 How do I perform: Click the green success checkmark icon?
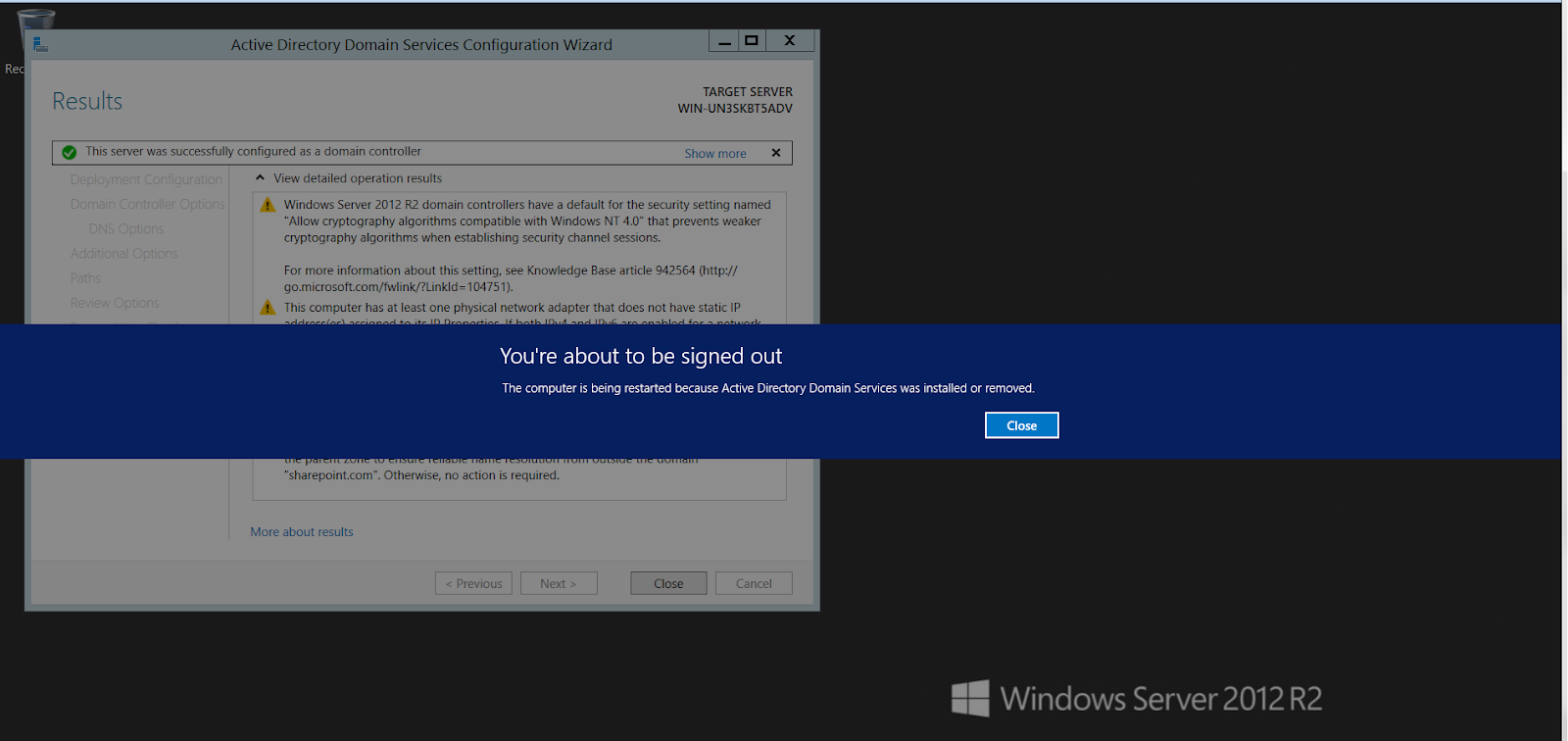point(69,152)
